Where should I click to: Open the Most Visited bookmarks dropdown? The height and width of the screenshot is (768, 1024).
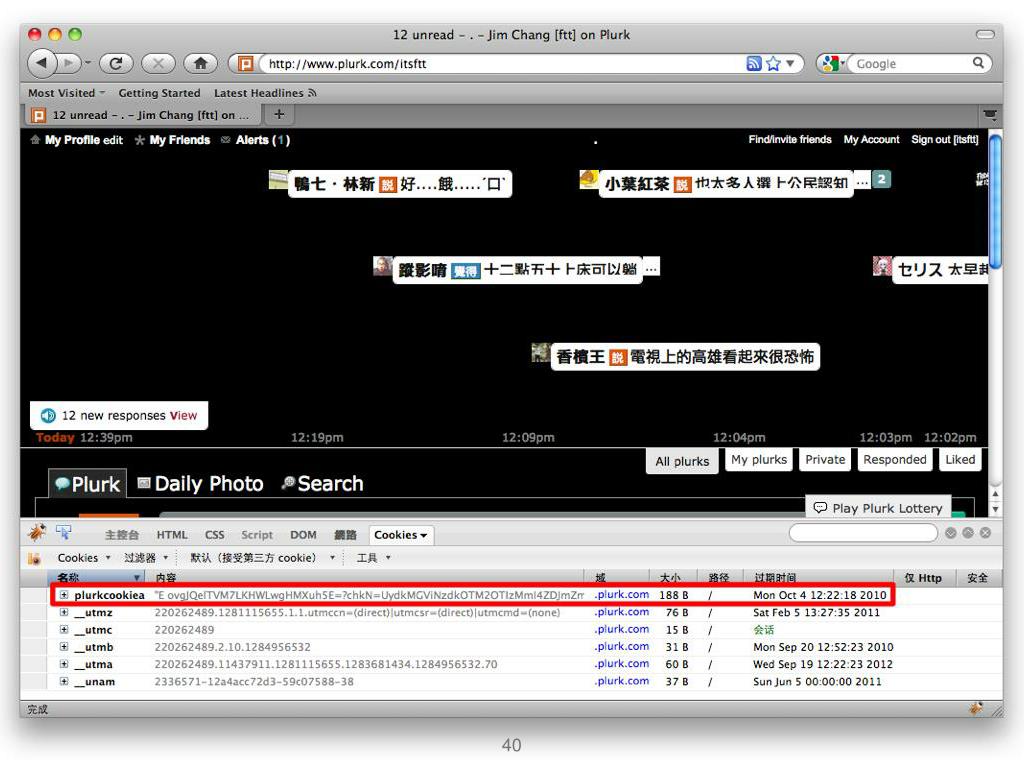pos(66,93)
